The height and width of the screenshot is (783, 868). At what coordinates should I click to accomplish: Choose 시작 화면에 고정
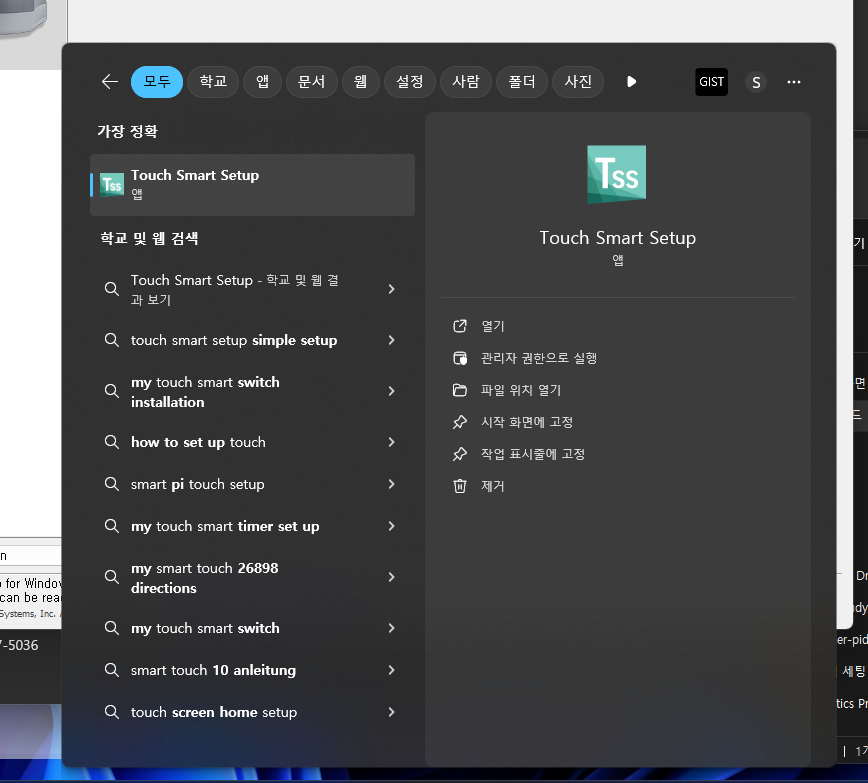pyautogui.click(x=526, y=423)
